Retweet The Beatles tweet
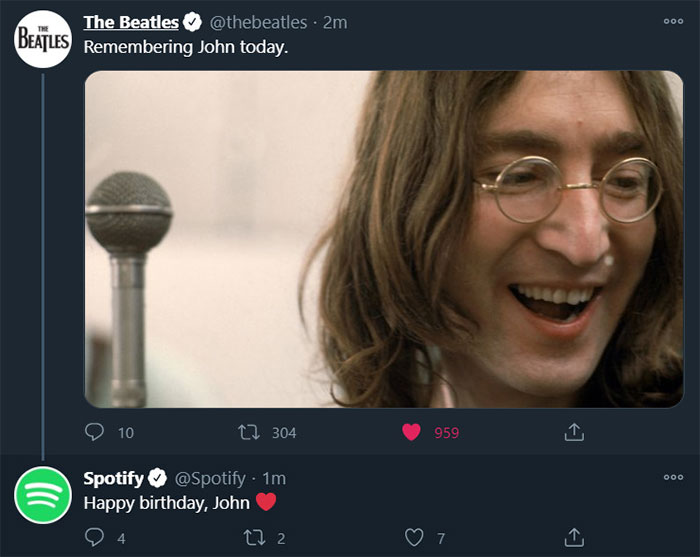700x557 pixels. point(245,432)
